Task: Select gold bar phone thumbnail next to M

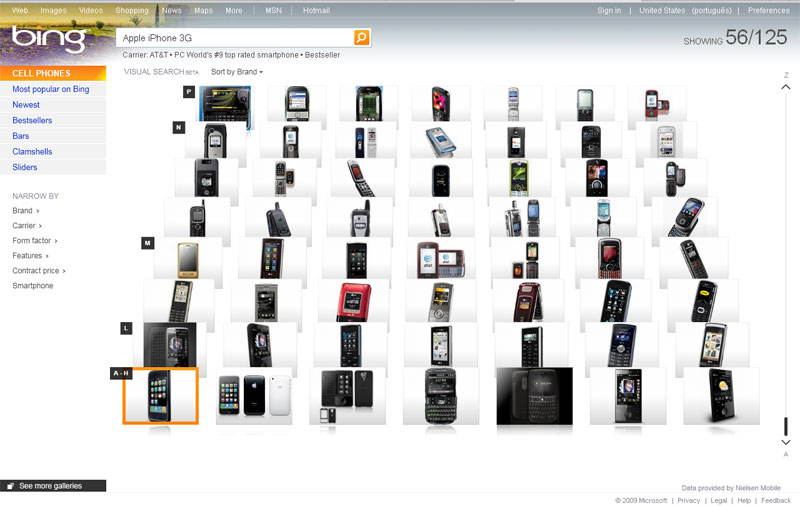Action: click(187, 260)
